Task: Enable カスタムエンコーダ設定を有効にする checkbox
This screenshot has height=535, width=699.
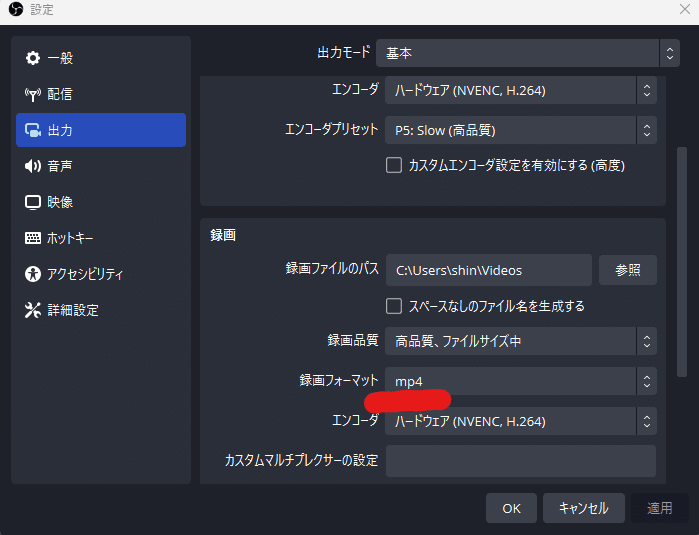Action: pyautogui.click(x=394, y=165)
